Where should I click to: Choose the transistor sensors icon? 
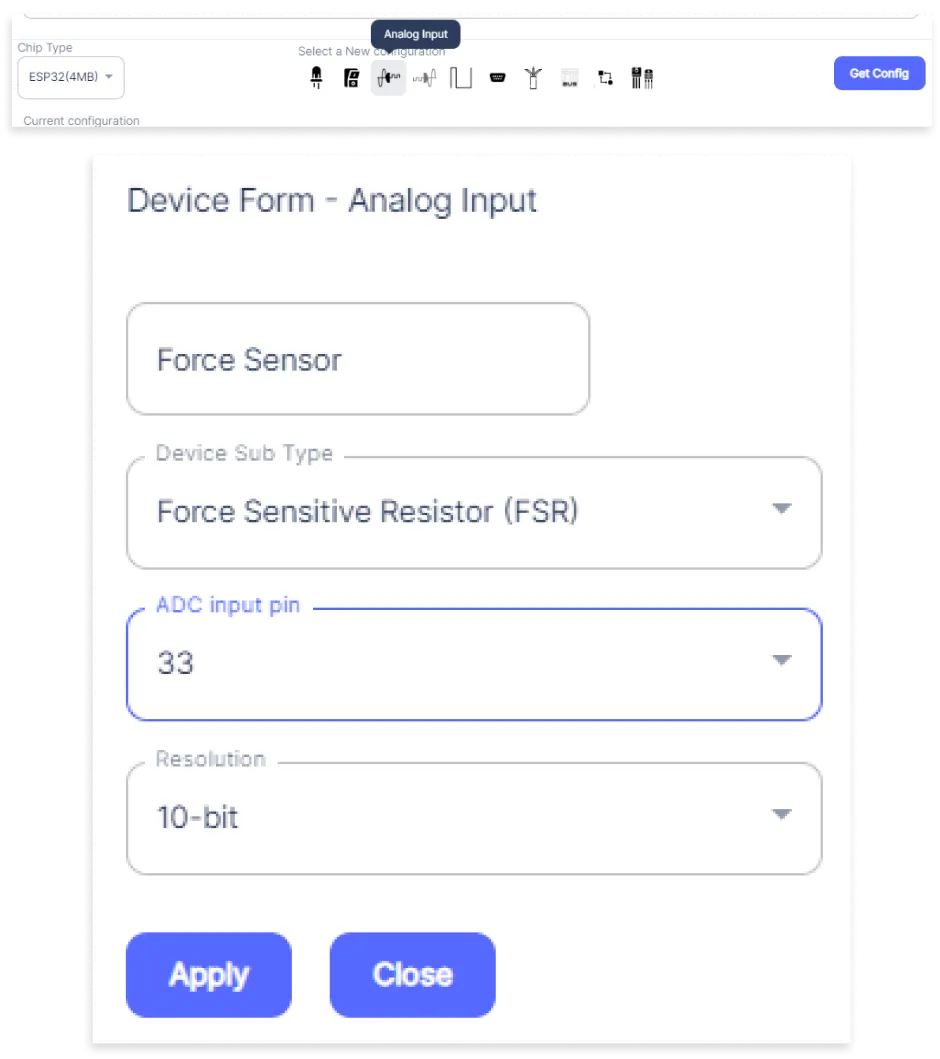click(642, 78)
